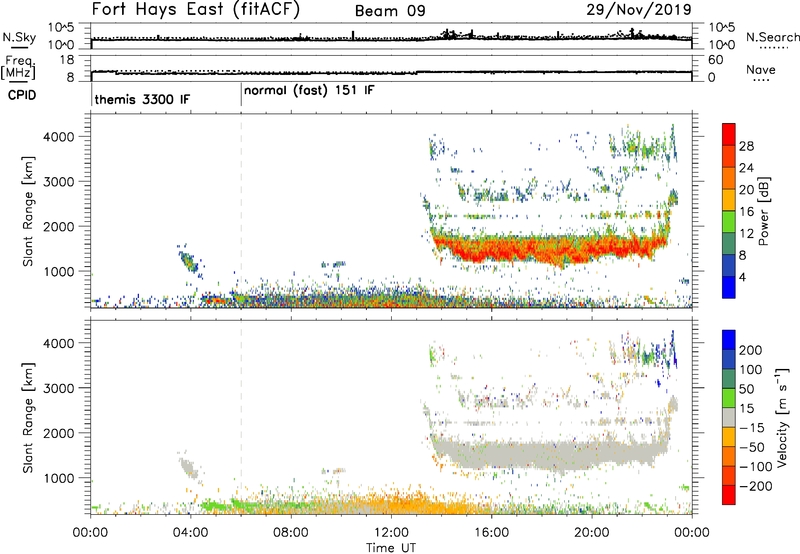The image size is (800, 554).
Task: Pick the gray -15 to 15 Velocity segment
Action: pos(729,417)
